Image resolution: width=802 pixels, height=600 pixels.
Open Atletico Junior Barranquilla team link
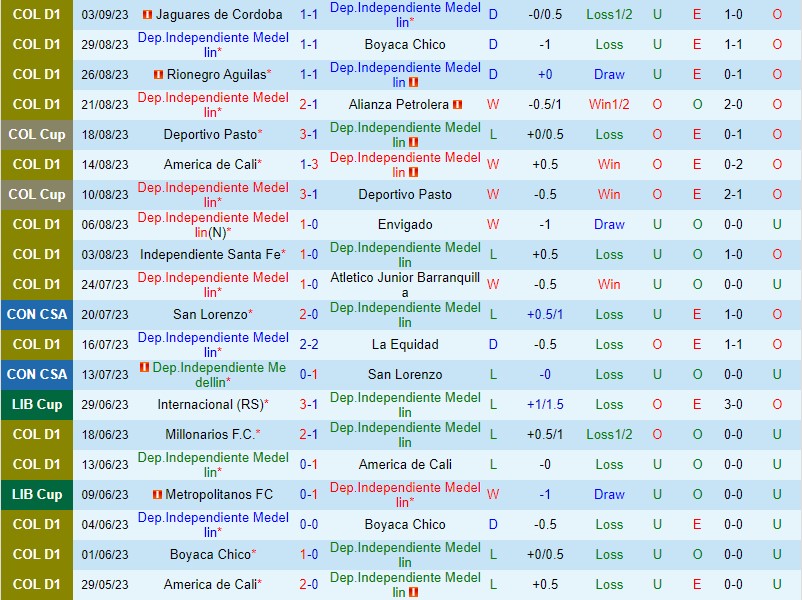[x=405, y=285]
